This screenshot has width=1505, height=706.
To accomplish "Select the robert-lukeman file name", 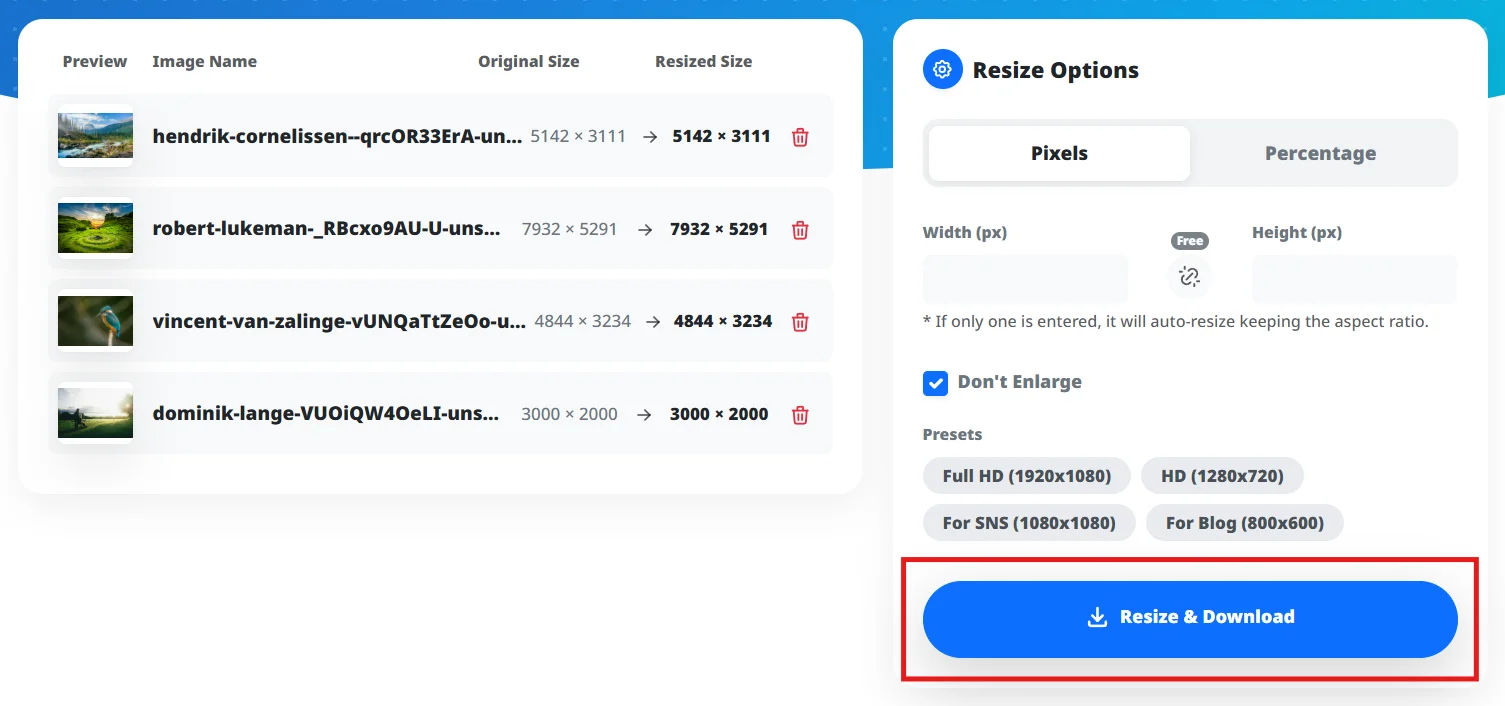I will click(326, 229).
